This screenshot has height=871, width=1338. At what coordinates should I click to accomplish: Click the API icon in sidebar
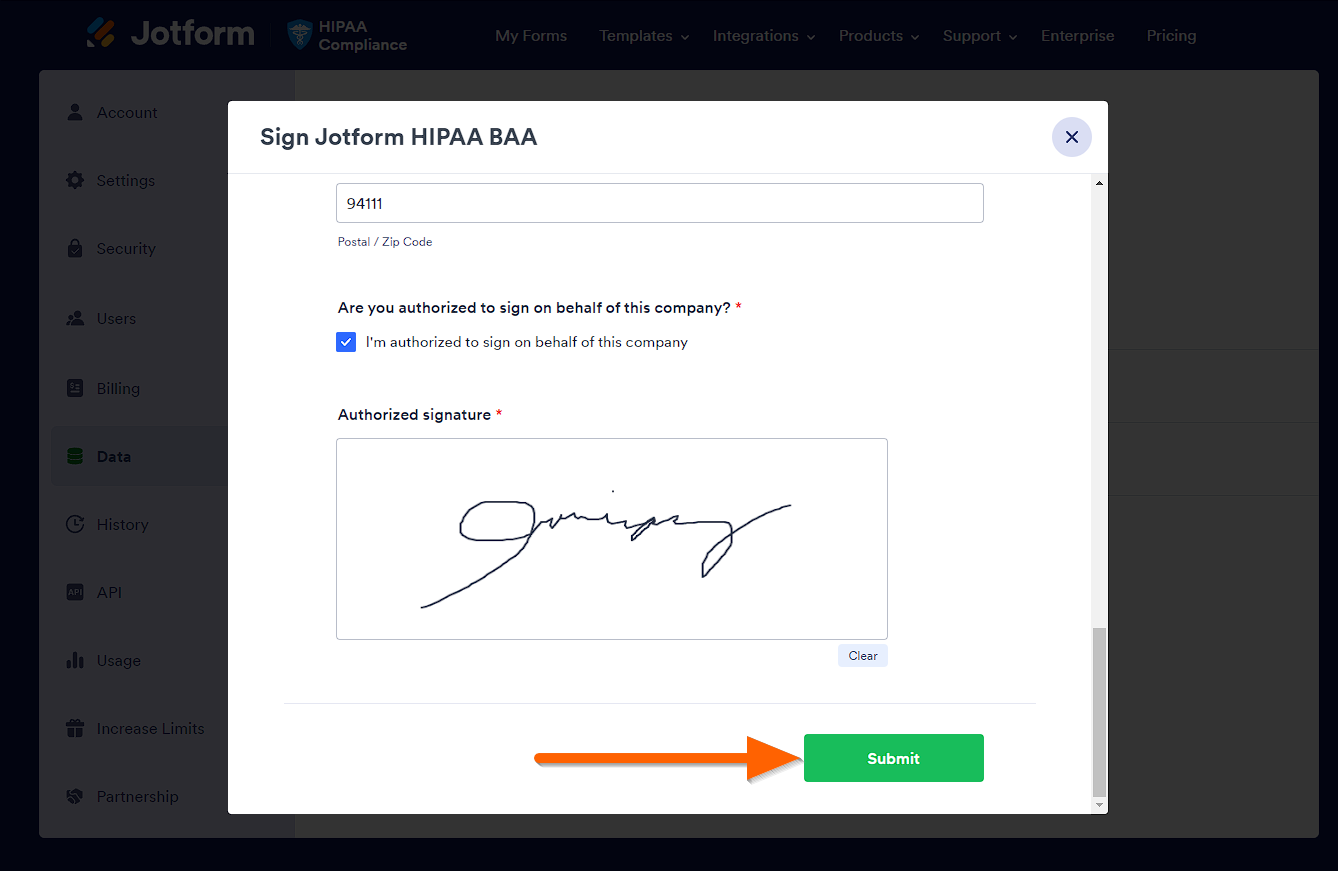click(75, 592)
